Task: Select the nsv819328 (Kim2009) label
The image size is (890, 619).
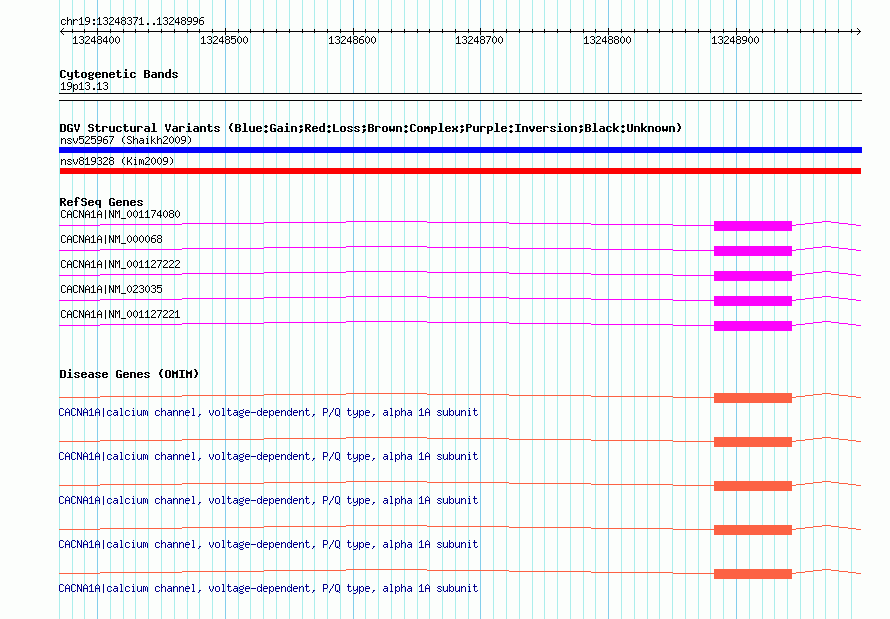Action: click(117, 161)
